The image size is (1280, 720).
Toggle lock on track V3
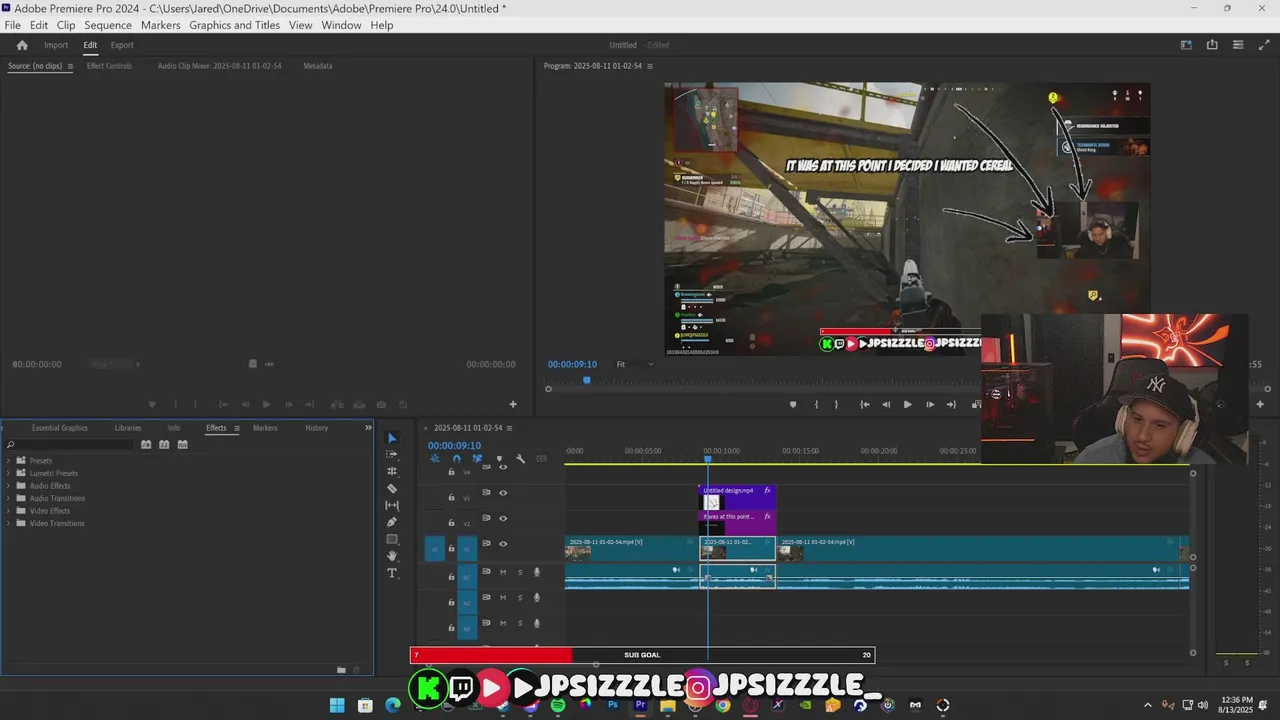coord(451,497)
